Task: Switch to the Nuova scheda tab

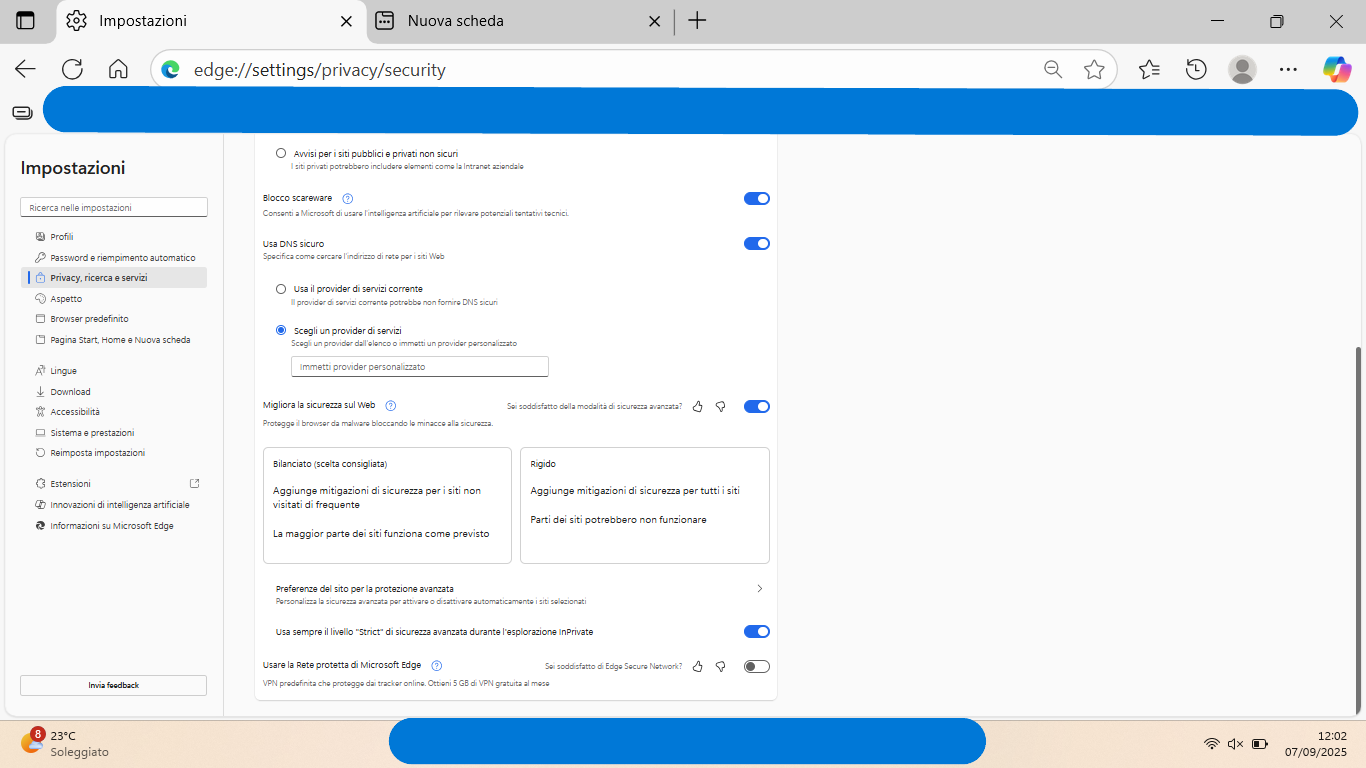Action: click(518, 21)
